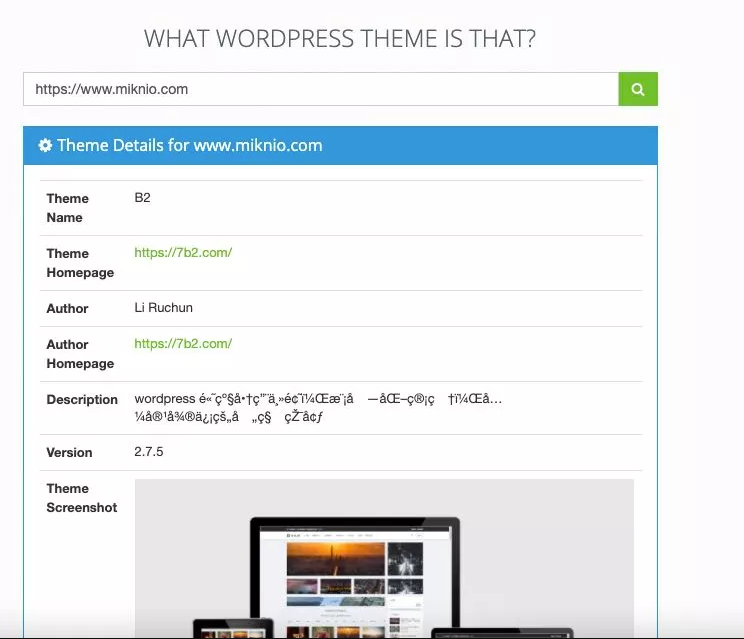Click the "Theme Details for www.miknio.com" heading

[x=190, y=145]
